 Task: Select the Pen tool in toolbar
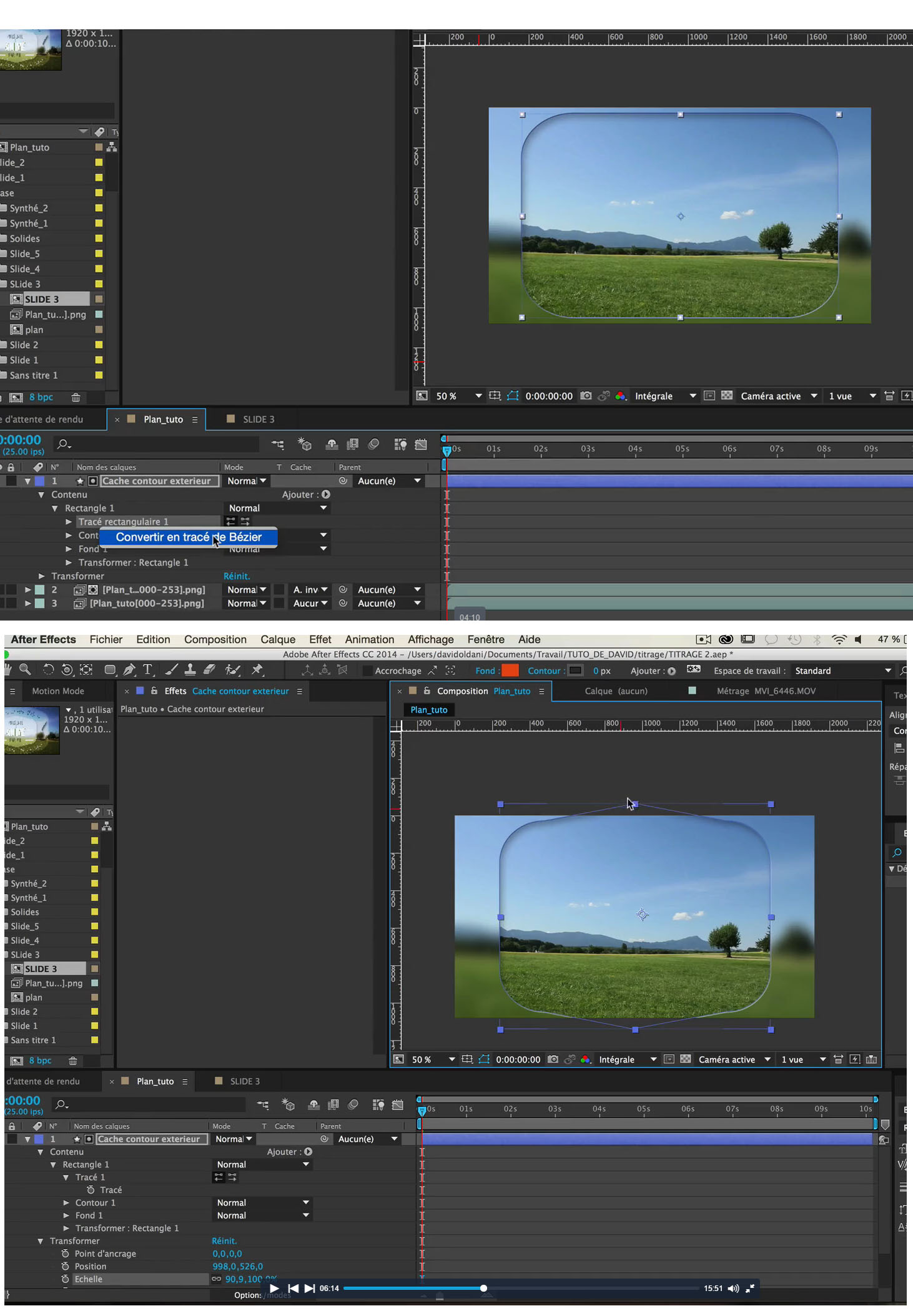click(129, 670)
